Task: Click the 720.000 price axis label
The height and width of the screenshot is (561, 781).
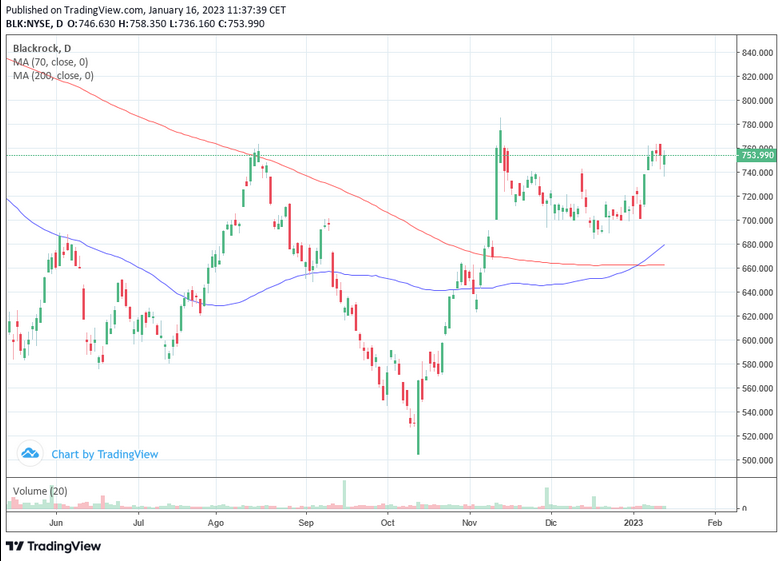Action: 757,197
